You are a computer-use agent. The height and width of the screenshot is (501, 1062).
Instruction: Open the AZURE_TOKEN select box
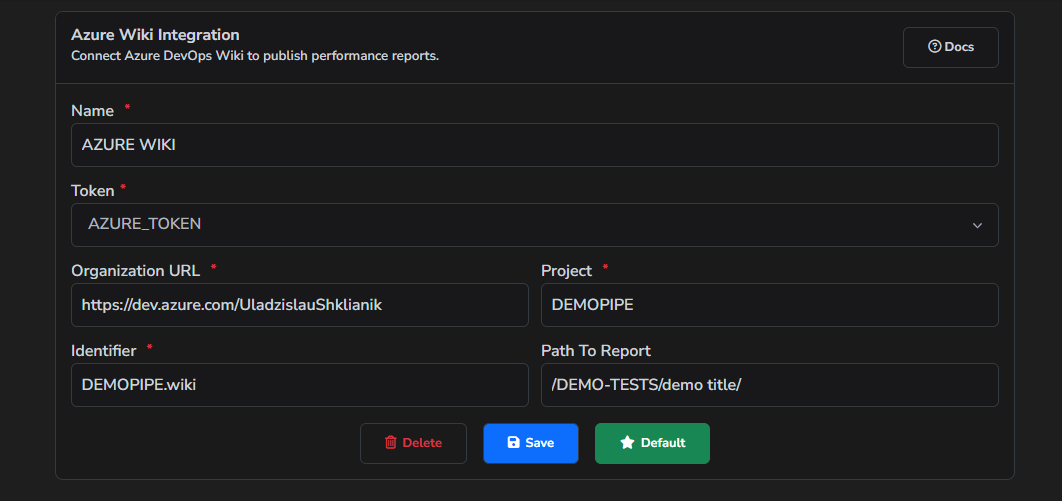(x=534, y=225)
